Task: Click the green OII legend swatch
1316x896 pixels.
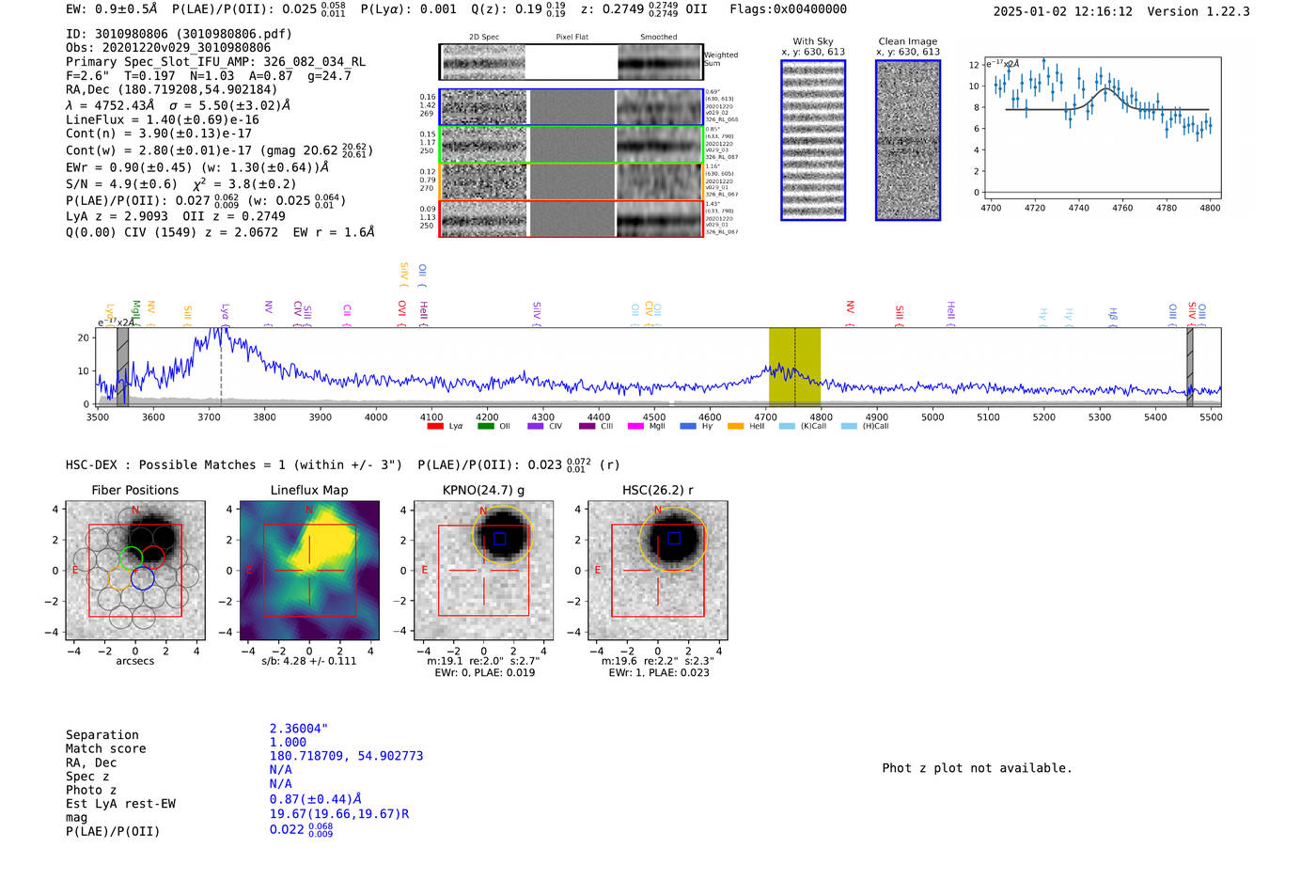Action: click(x=485, y=427)
